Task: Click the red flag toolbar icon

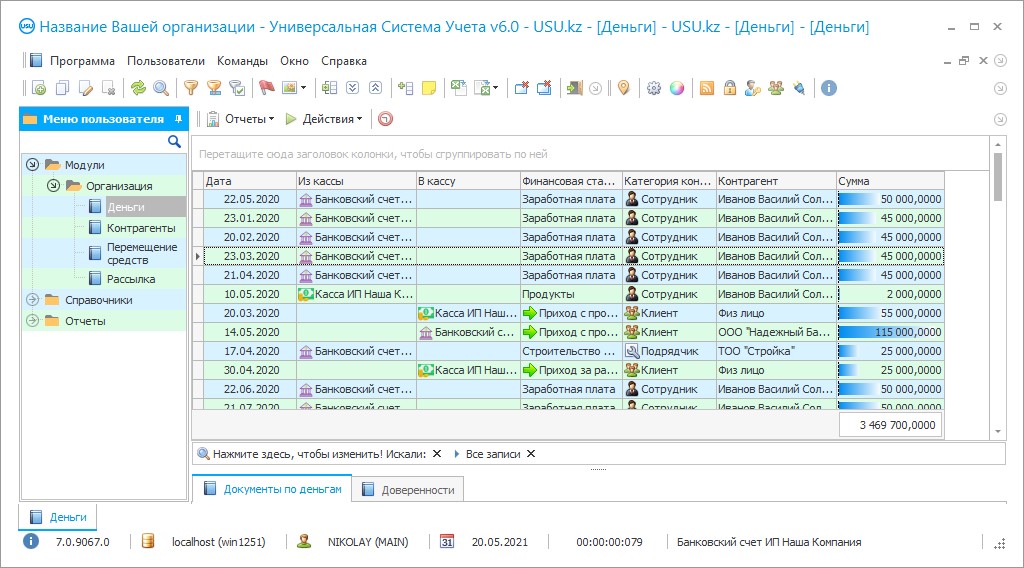Action: click(266, 88)
